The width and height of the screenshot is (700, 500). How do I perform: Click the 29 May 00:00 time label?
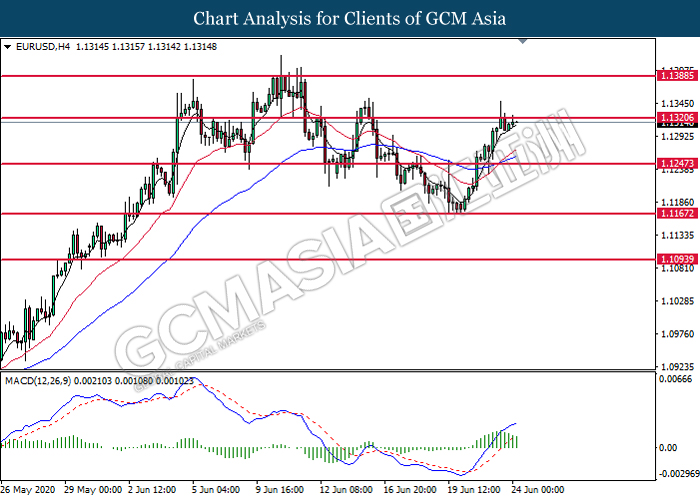[93, 490]
